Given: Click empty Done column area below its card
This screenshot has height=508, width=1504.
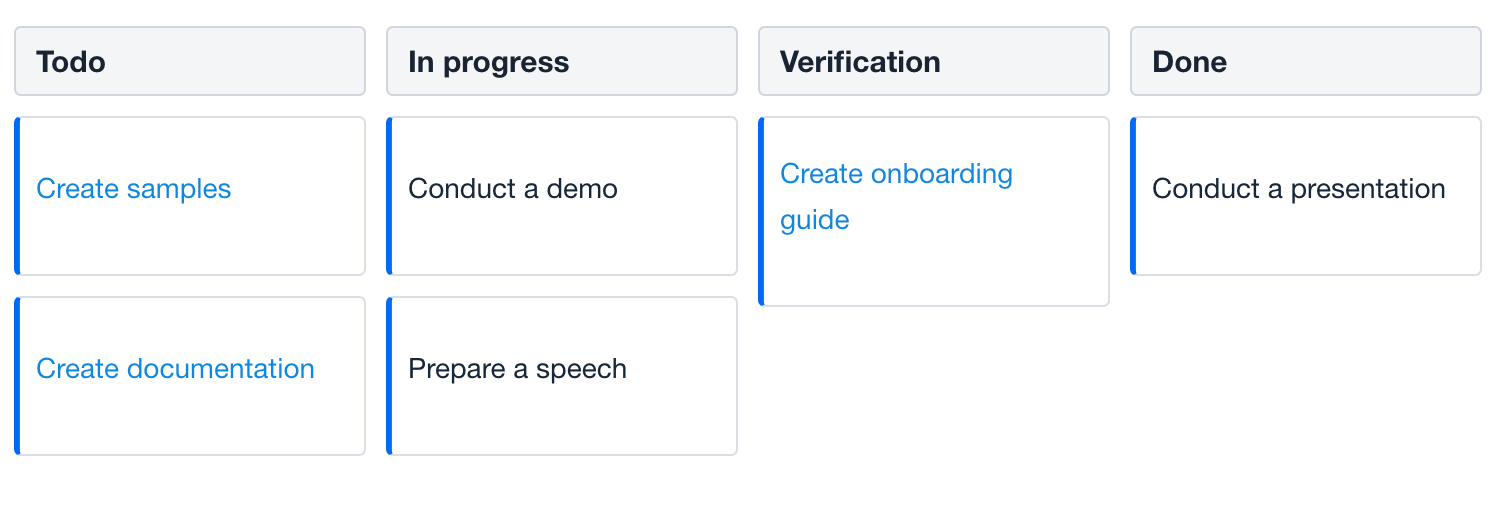Looking at the screenshot, I should (1306, 380).
